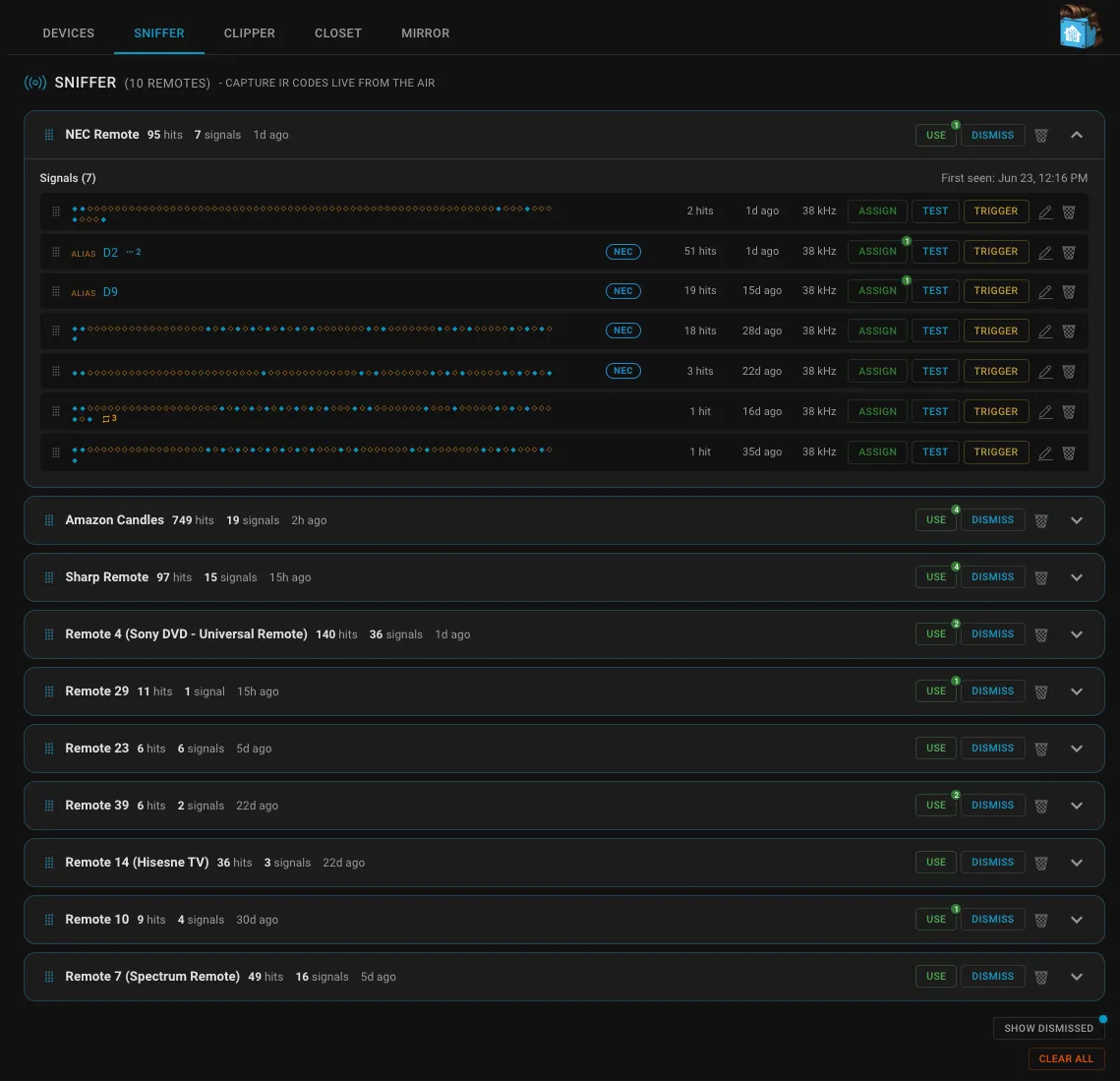Screen dimensions: 1120x1081
Task: Click the D9 alias name
Action: coord(110,291)
